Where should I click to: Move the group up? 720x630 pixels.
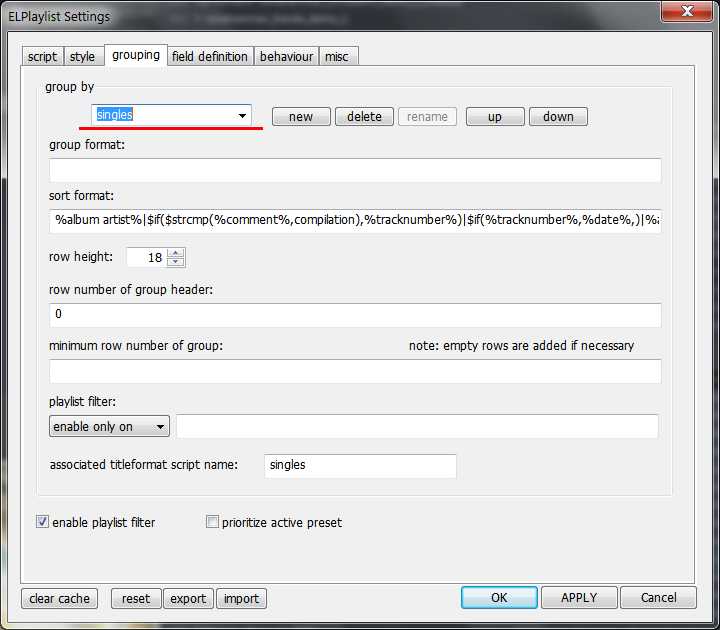point(495,117)
